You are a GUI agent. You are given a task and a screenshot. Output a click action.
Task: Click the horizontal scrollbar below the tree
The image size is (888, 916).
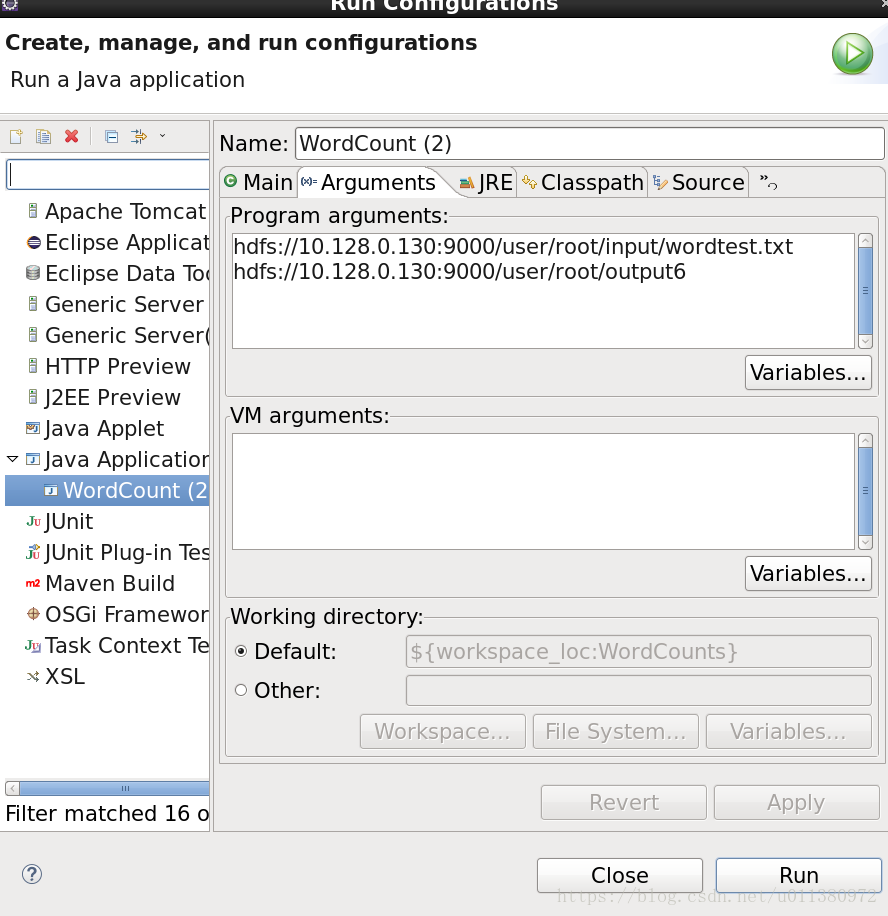click(x=110, y=788)
